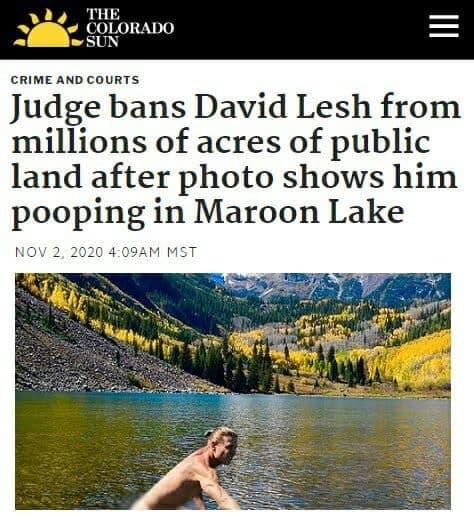Click the word SUN in the logo

(x=103, y=42)
